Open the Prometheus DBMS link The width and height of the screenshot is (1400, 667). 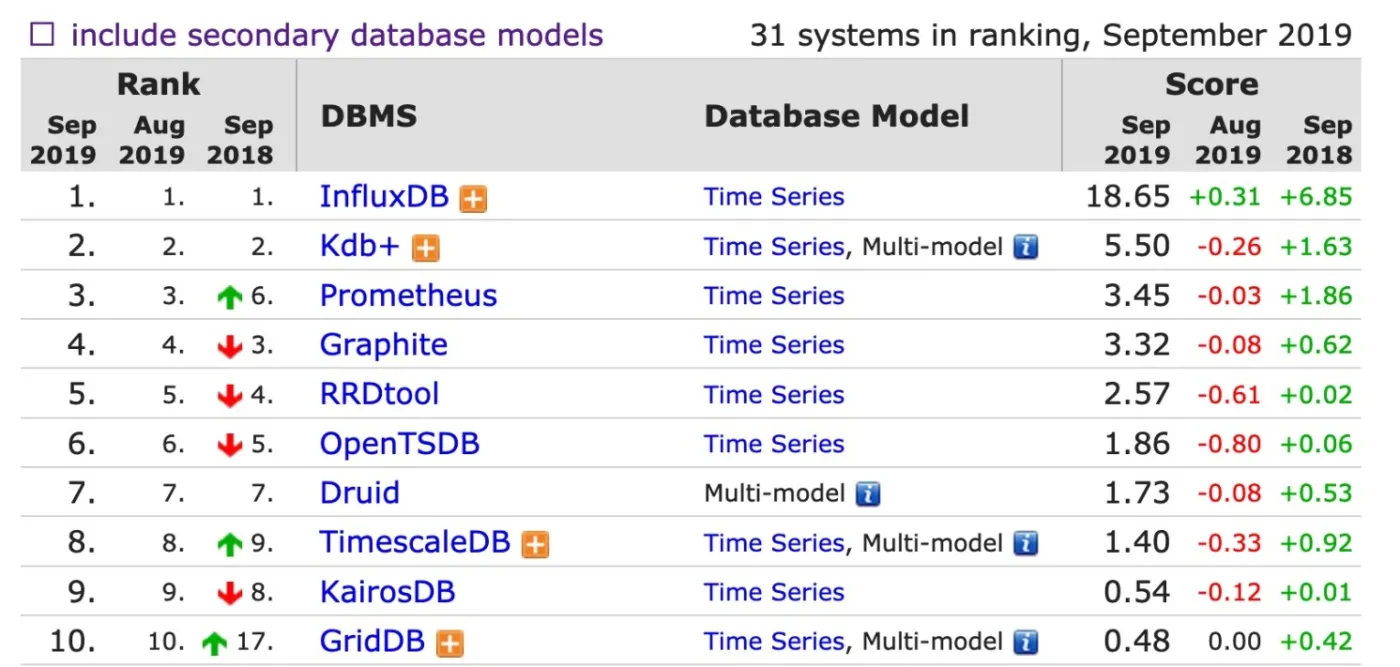point(408,296)
